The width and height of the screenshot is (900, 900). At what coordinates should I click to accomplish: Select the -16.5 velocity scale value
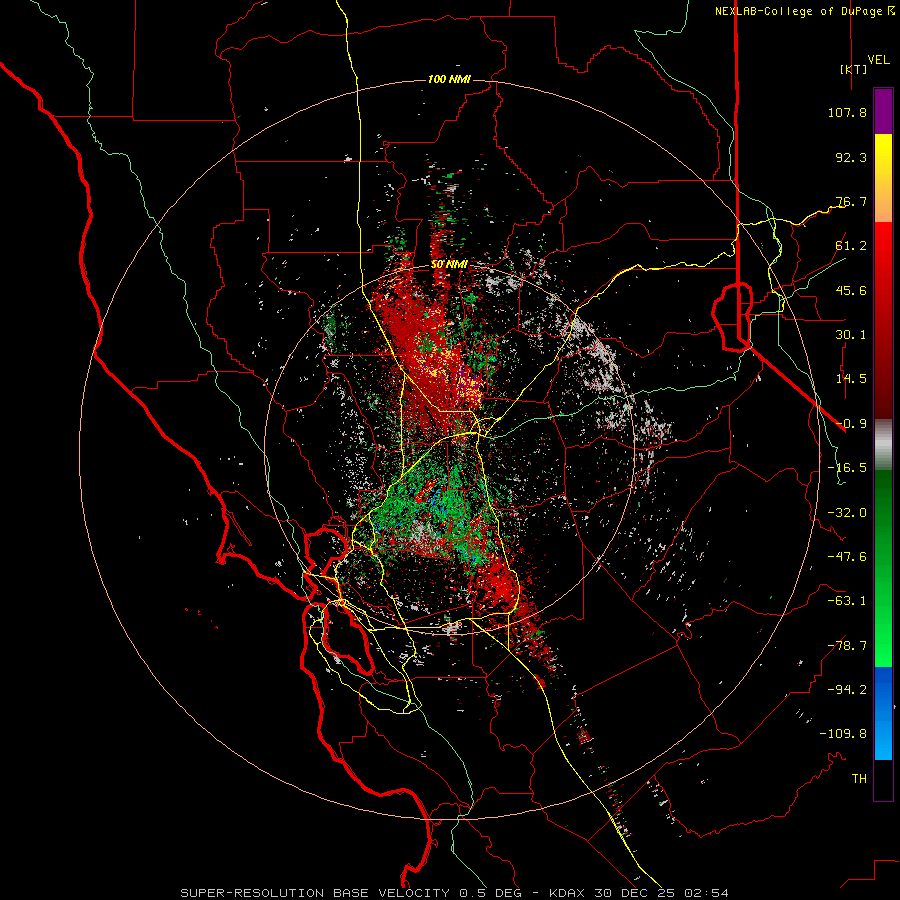847,468
